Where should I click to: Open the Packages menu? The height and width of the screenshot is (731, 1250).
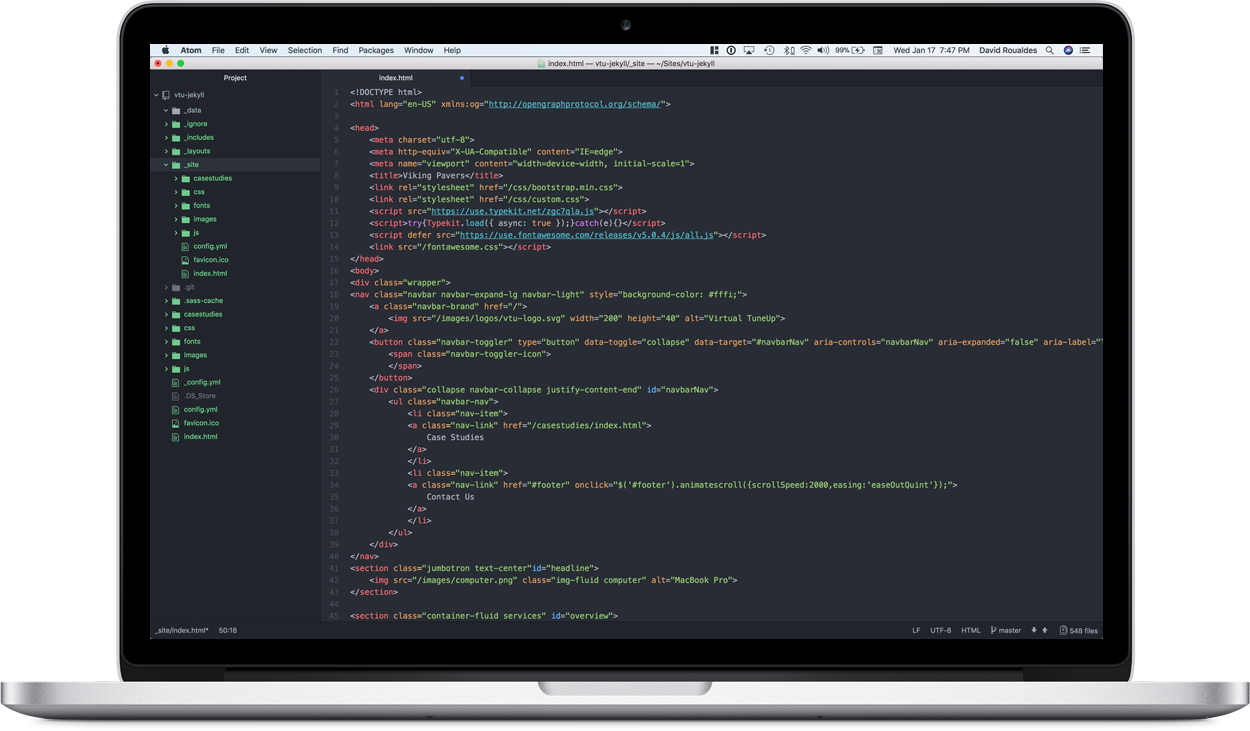point(376,49)
